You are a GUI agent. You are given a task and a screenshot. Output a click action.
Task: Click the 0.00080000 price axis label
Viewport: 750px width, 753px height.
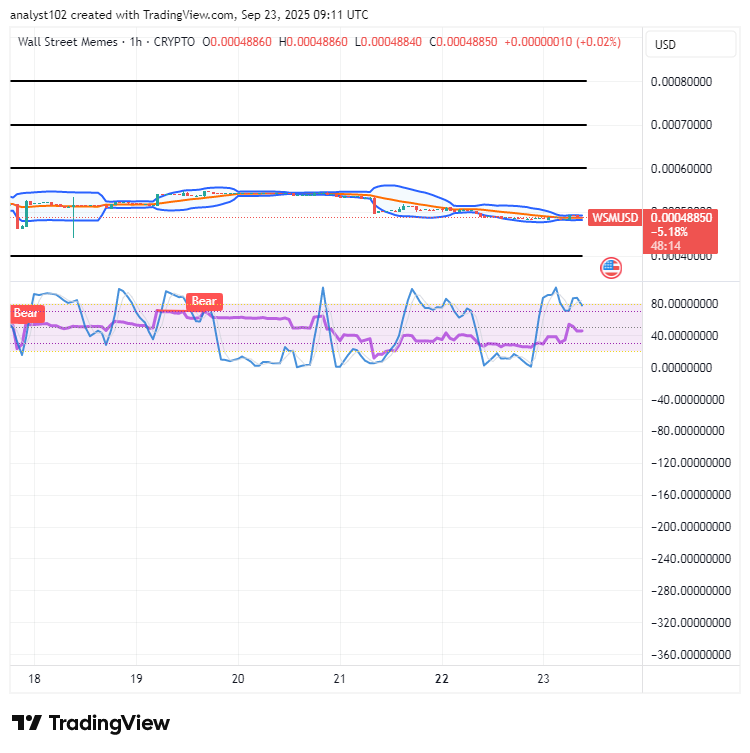(681, 82)
